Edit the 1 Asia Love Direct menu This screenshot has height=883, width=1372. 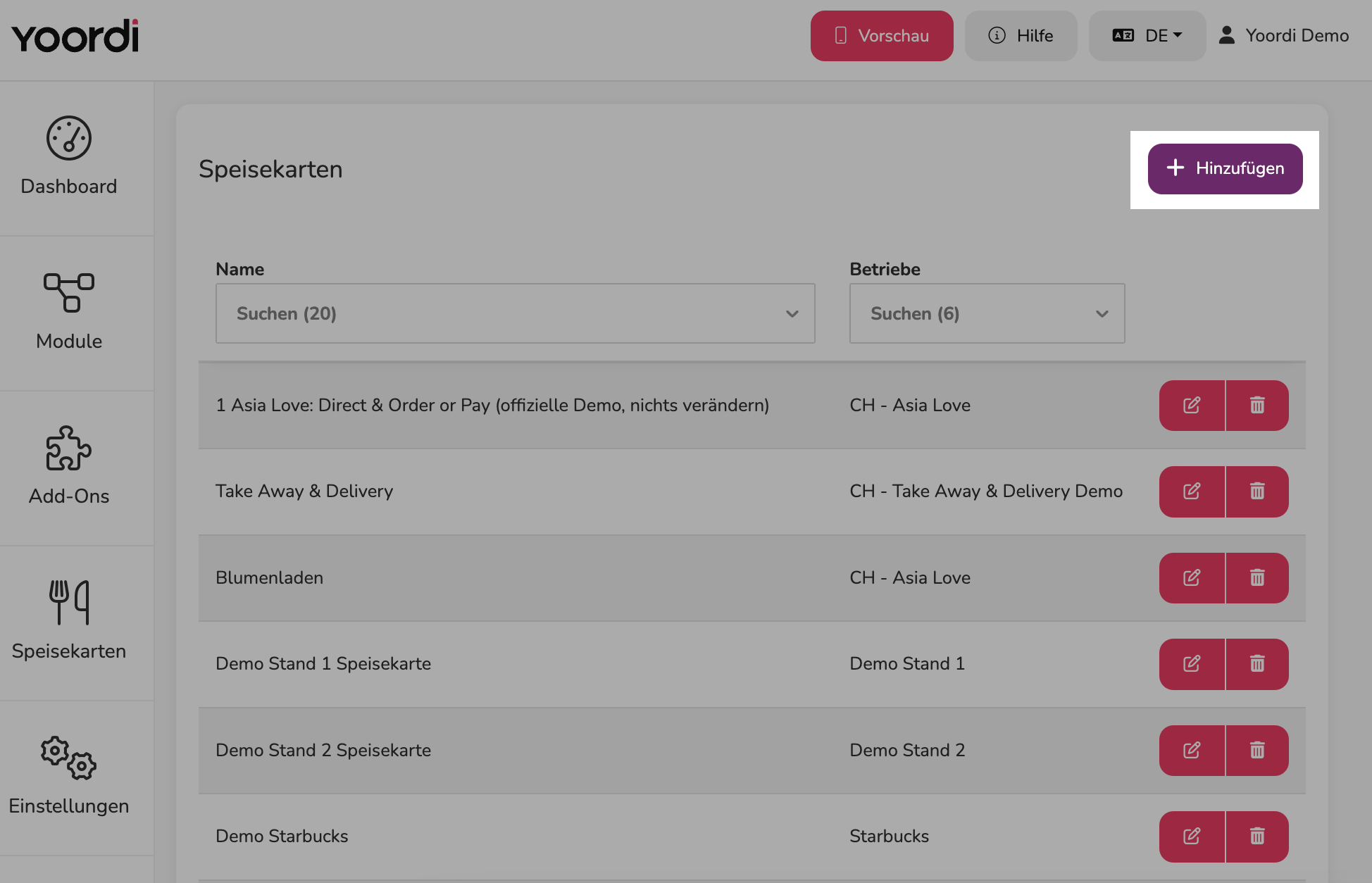(x=1192, y=406)
